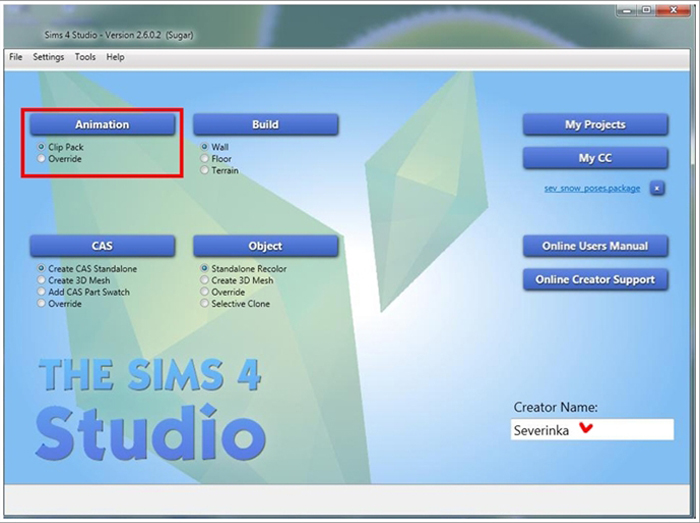Remove sev_snow_poses.package with the x icon
Image resolution: width=700 pixels, height=523 pixels.
[657, 188]
